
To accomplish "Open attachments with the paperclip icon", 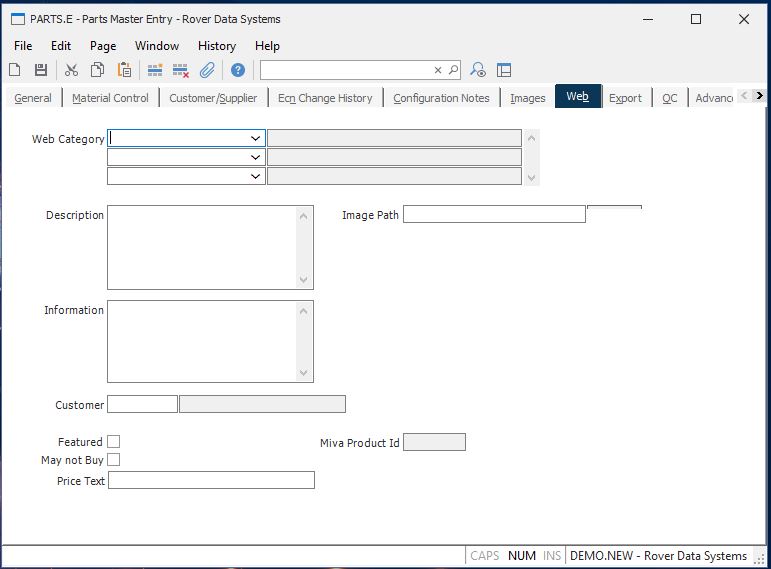I will 207,70.
